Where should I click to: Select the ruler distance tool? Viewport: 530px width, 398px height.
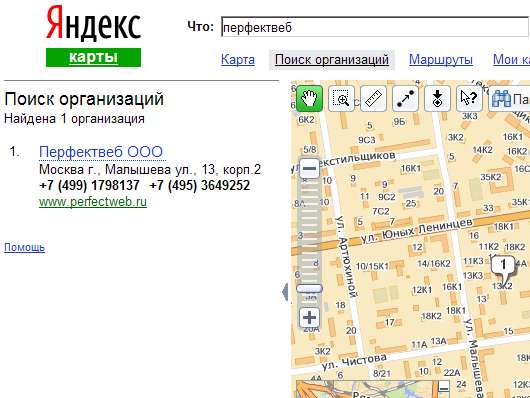[x=374, y=99]
